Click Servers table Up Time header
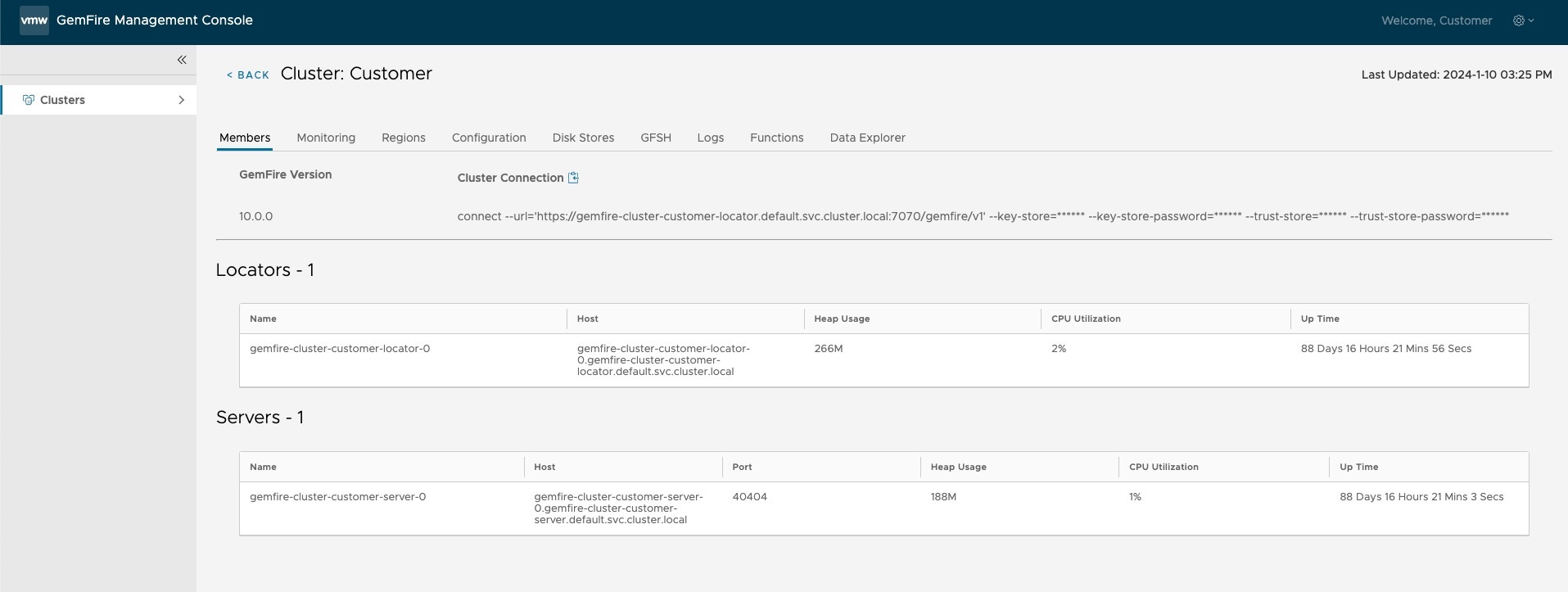The image size is (1568, 592). pos(1359,467)
